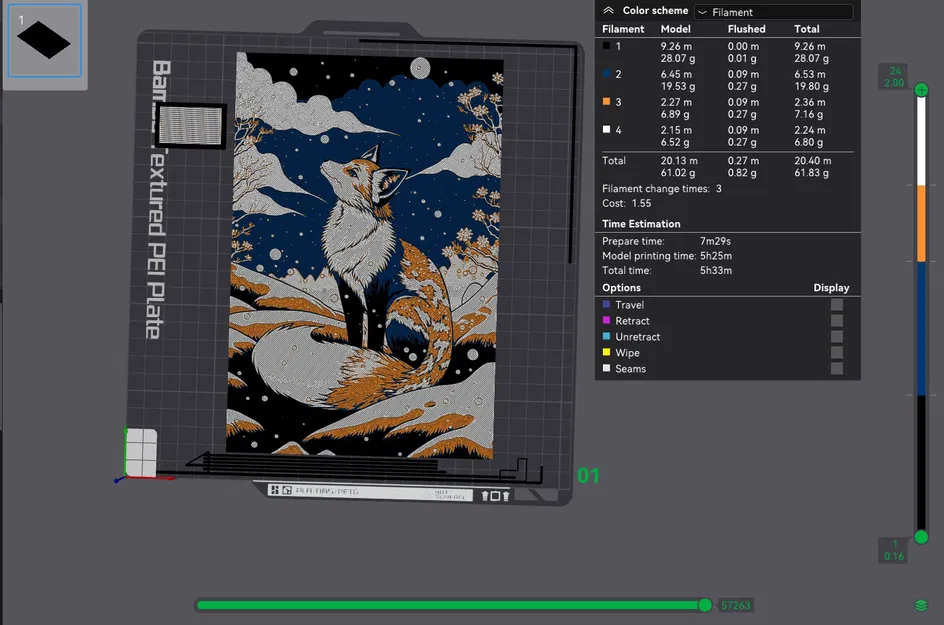Click the square plate icon right of the warning label
Image resolution: width=944 pixels, height=625 pixels.
tap(495, 494)
